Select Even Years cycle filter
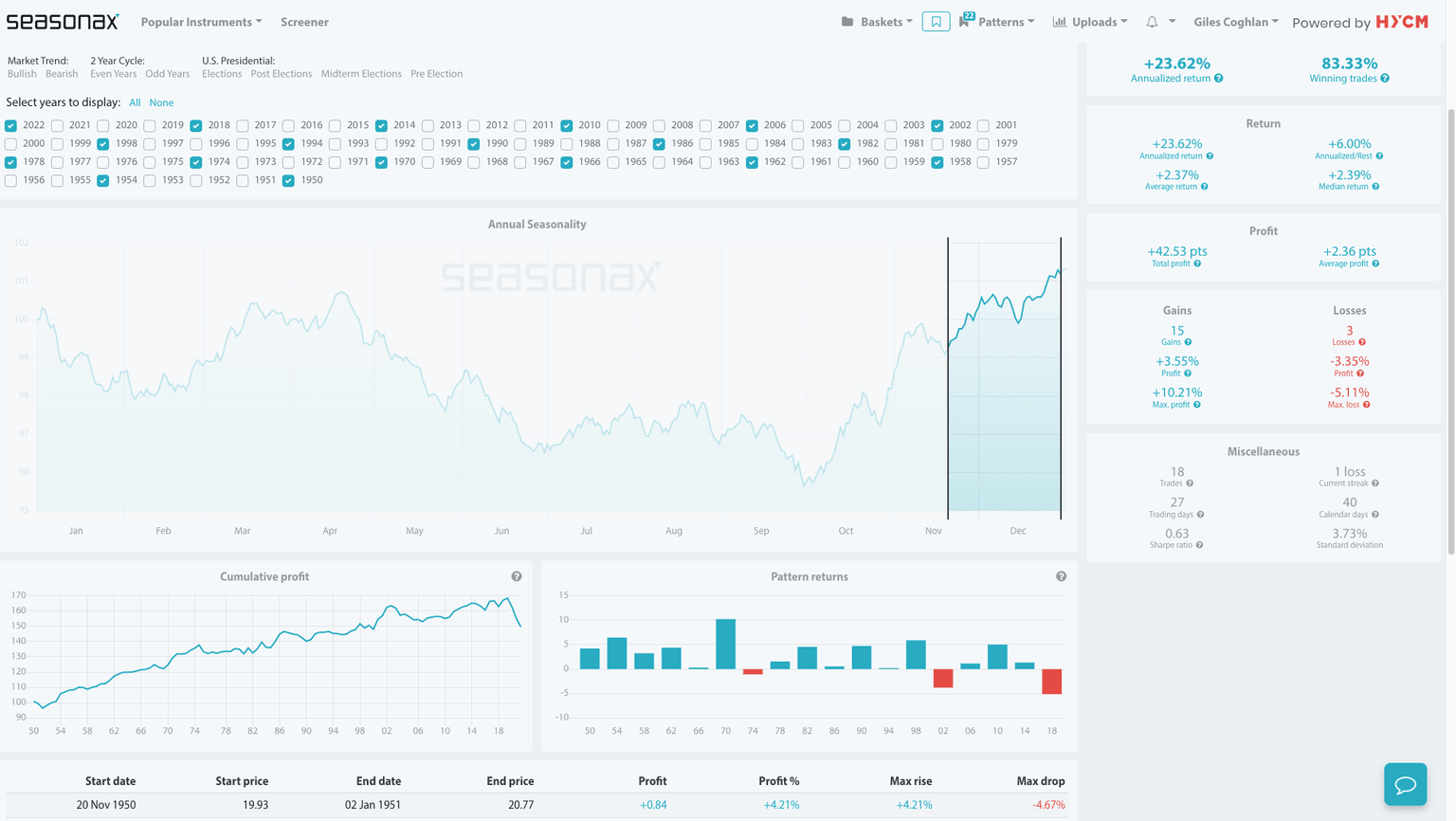 [113, 74]
